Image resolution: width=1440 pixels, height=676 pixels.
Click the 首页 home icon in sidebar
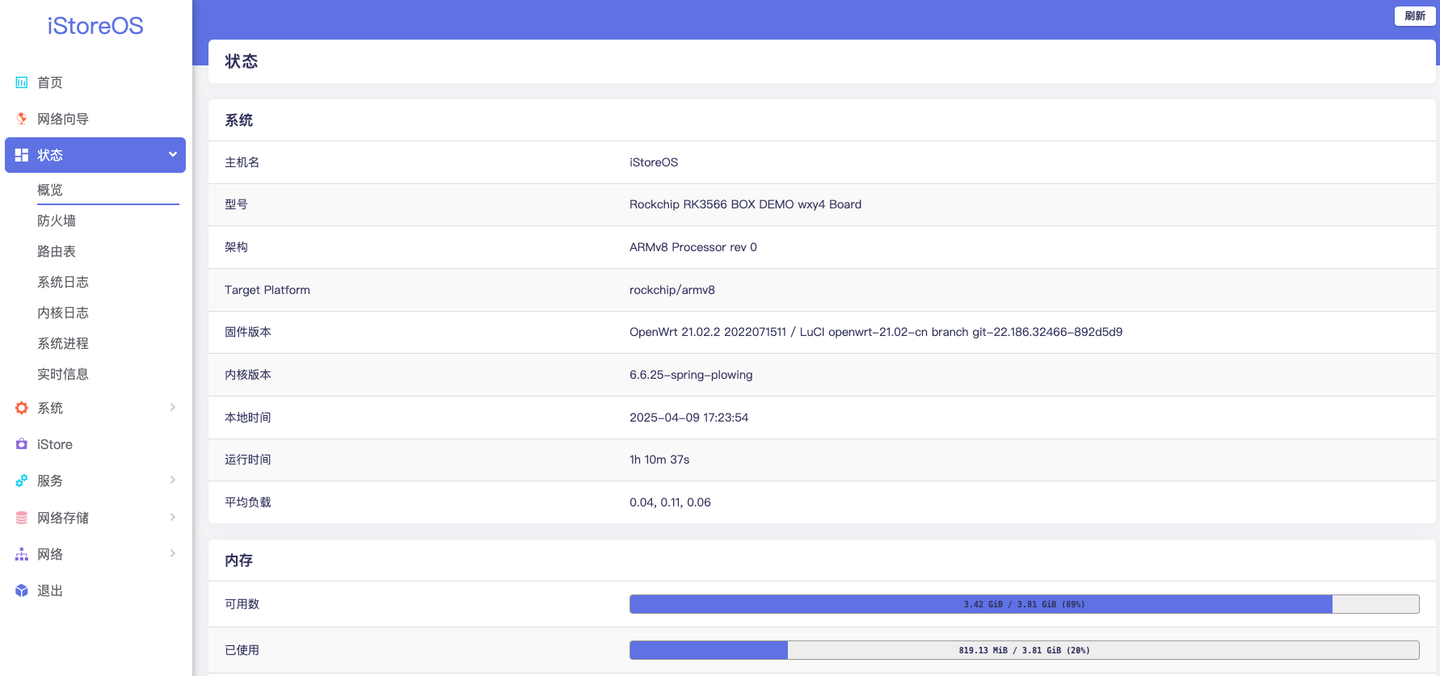pyautogui.click(x=21, y=81)
